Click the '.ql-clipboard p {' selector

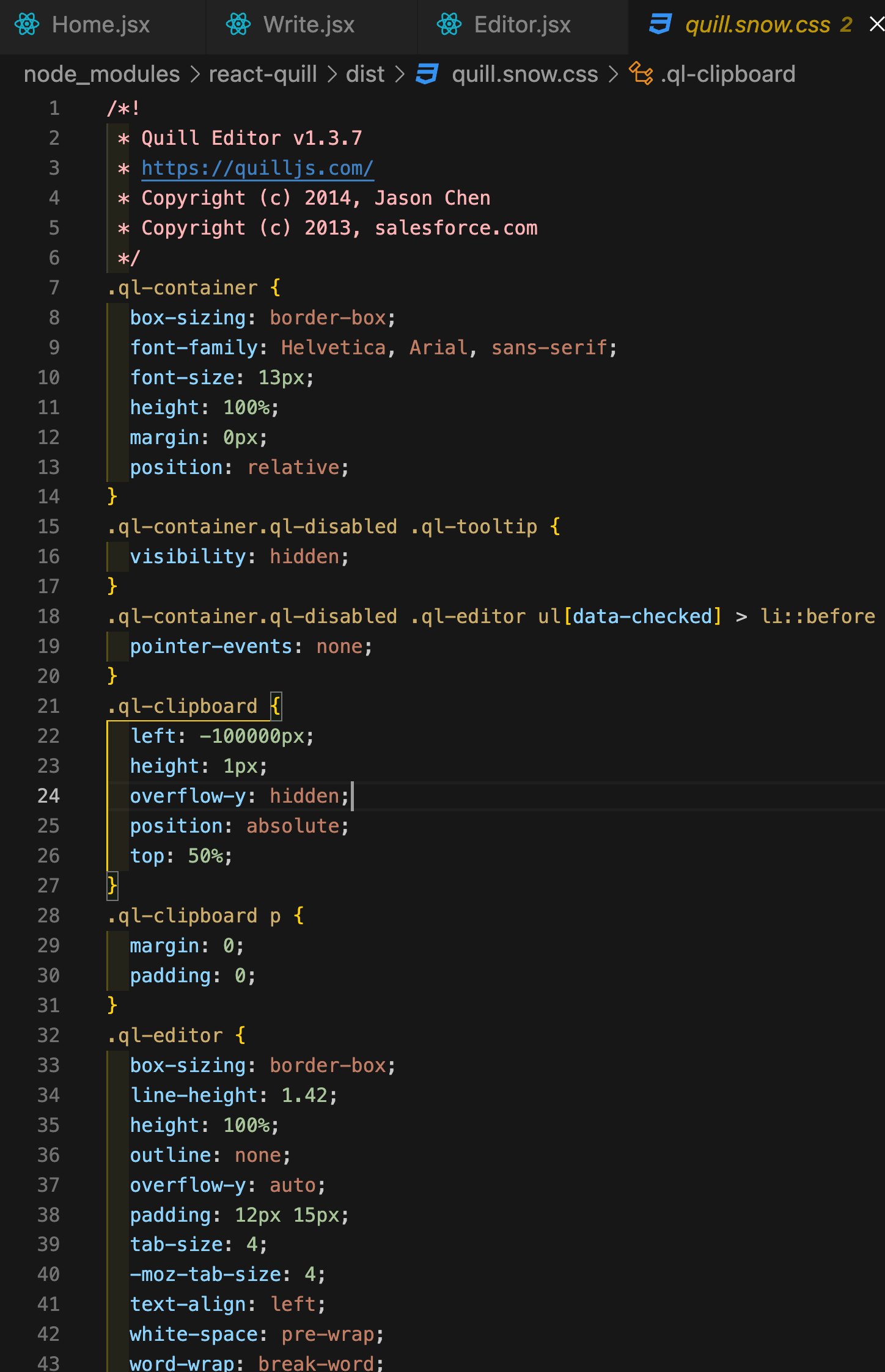point(205,916)
